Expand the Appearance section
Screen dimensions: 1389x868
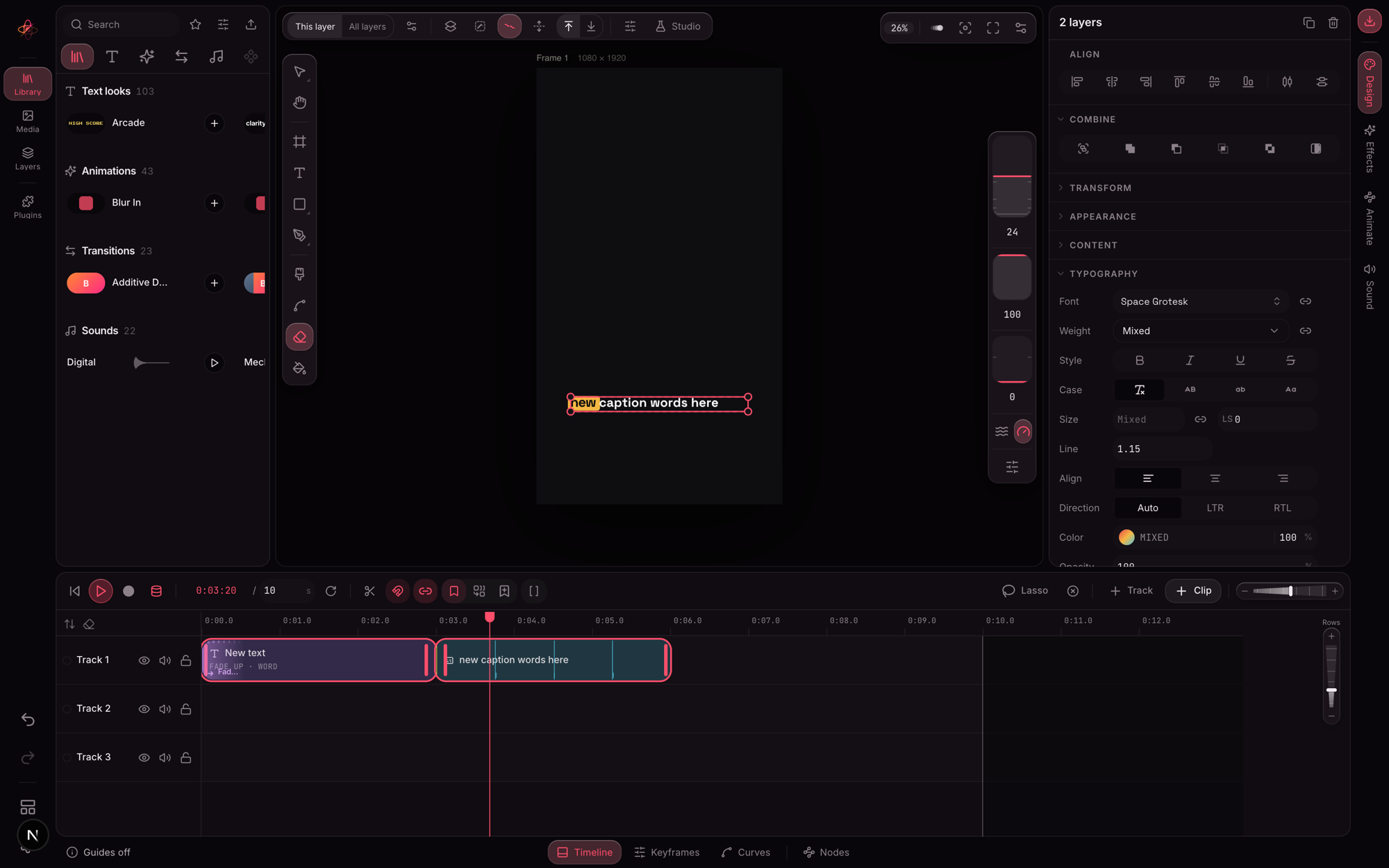click(1102, 217)
